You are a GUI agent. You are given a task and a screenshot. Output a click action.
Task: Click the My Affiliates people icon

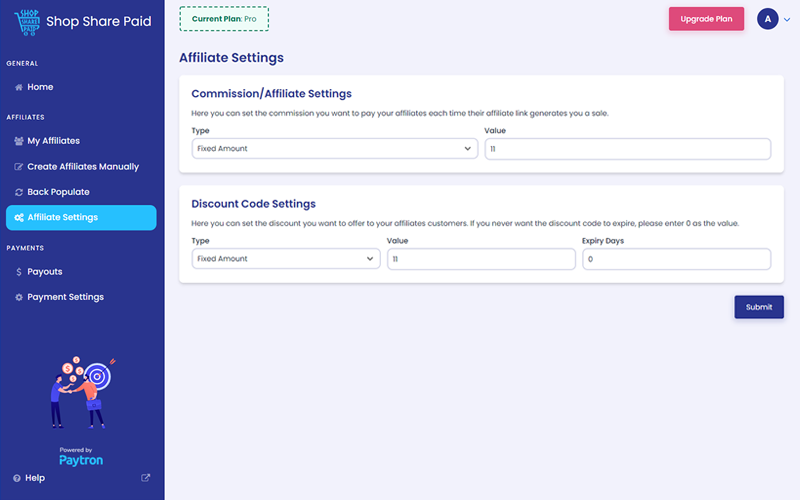(19, 141)
